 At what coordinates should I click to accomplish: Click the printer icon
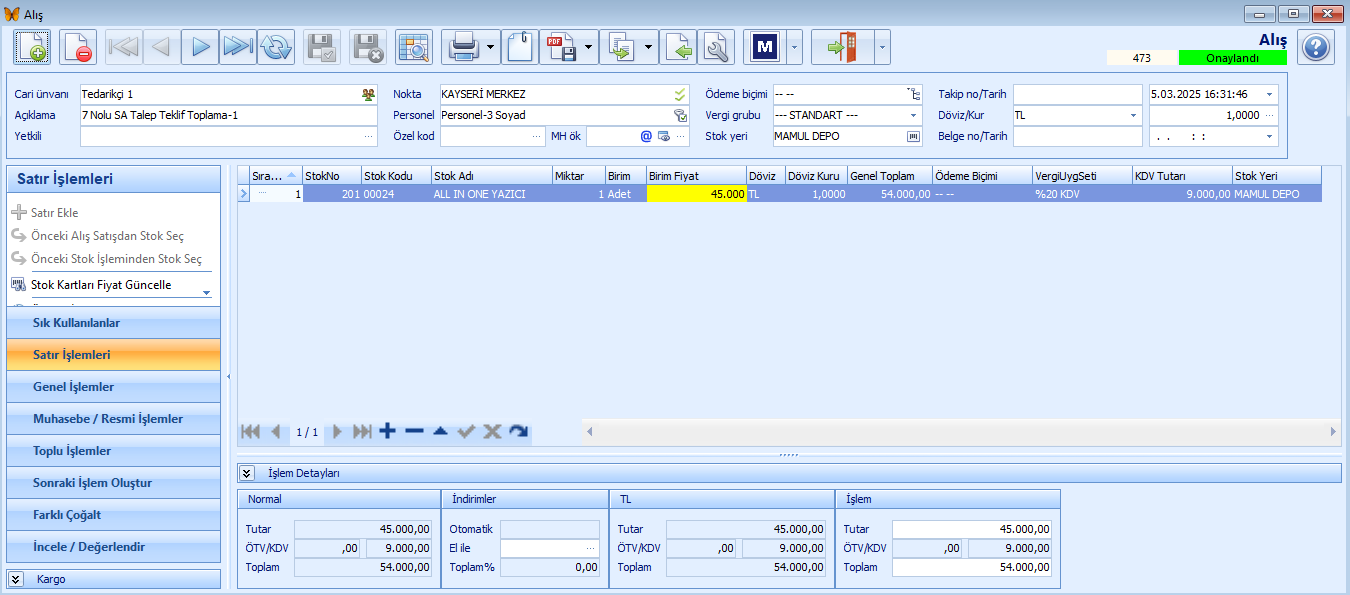[x=462, y=47]
